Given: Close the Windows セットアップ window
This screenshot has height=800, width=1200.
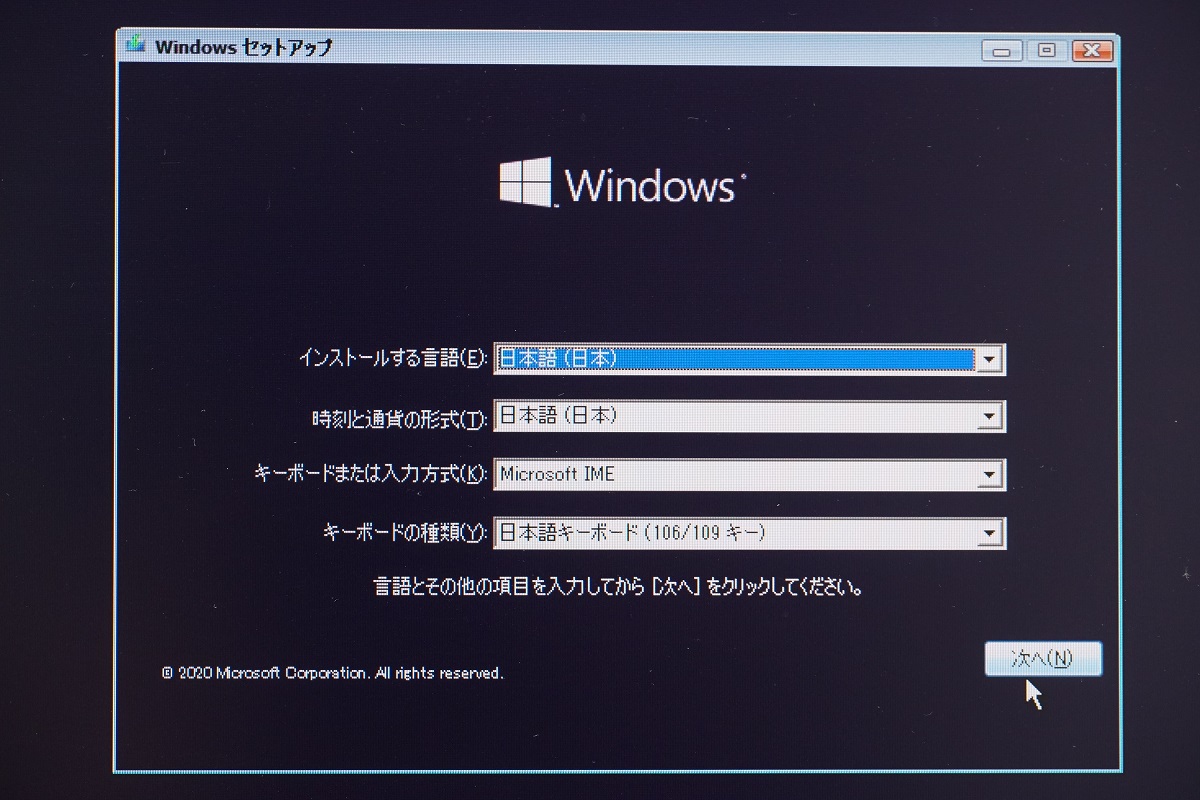Looking at the screenshot, I should coord(1092,50).
